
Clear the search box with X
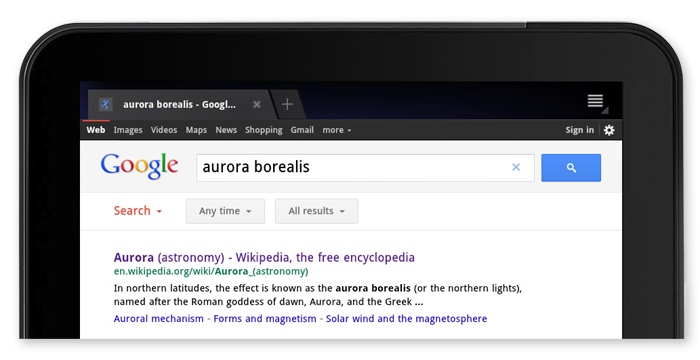[x=516, y=167]
